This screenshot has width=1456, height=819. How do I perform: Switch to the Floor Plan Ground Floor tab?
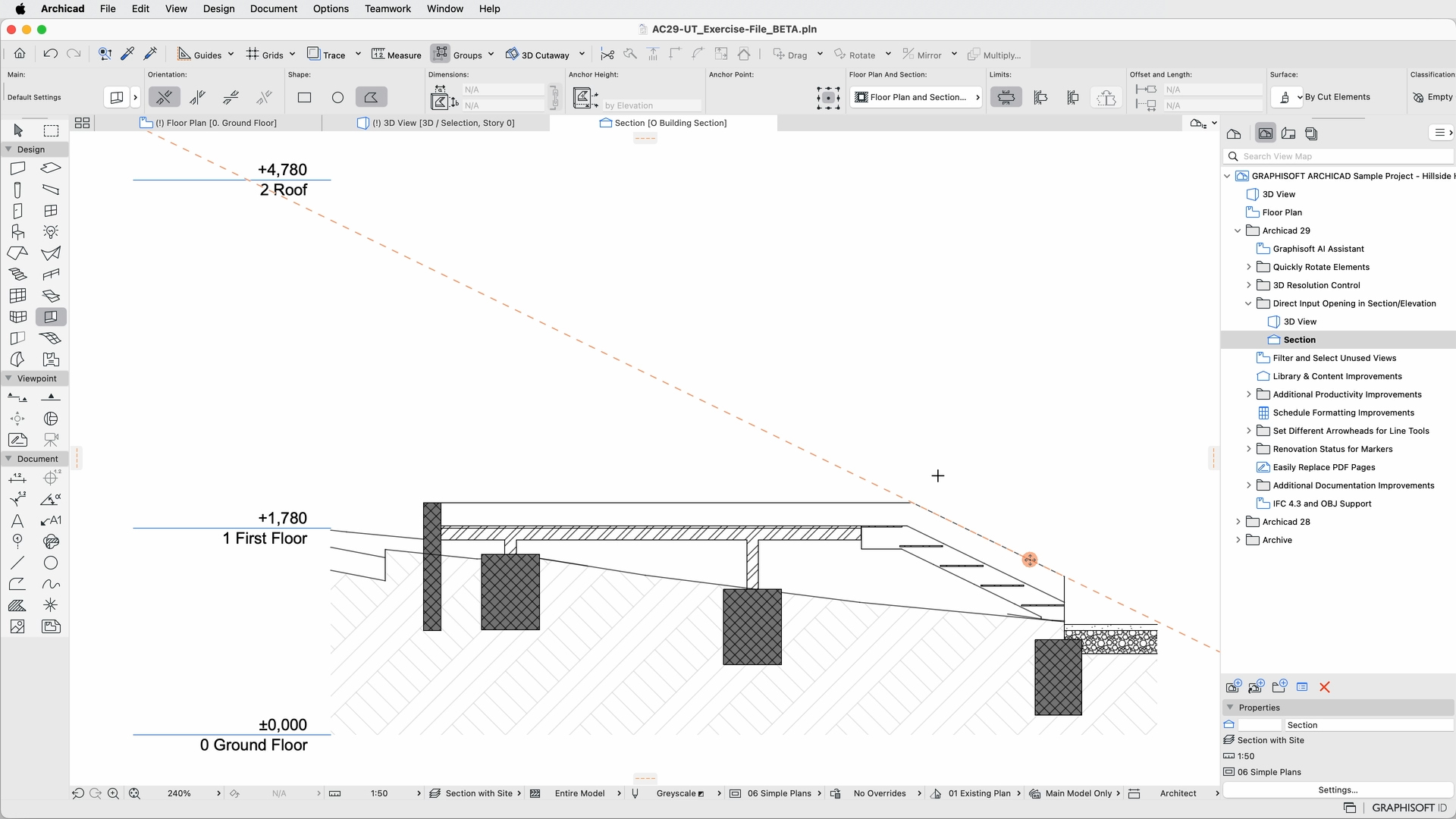tap(215, 123)
